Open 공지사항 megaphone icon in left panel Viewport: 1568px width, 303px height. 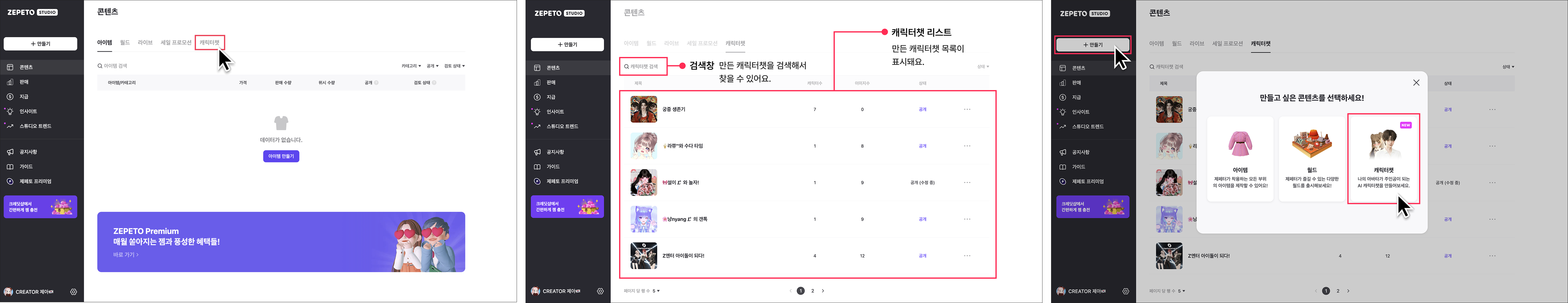click(x=10, y=152)
